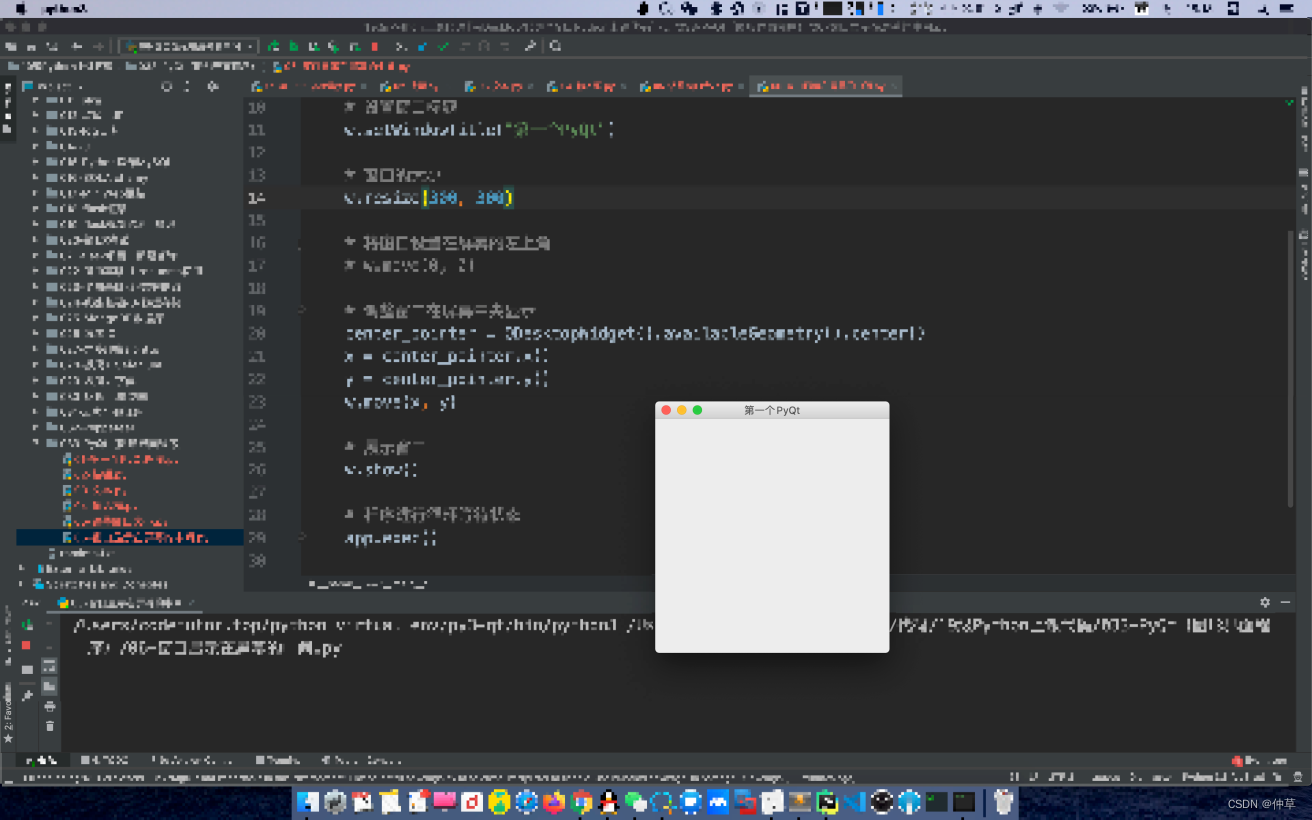Toggle soft-wrap in the Run console gutter

coord(48,665)
